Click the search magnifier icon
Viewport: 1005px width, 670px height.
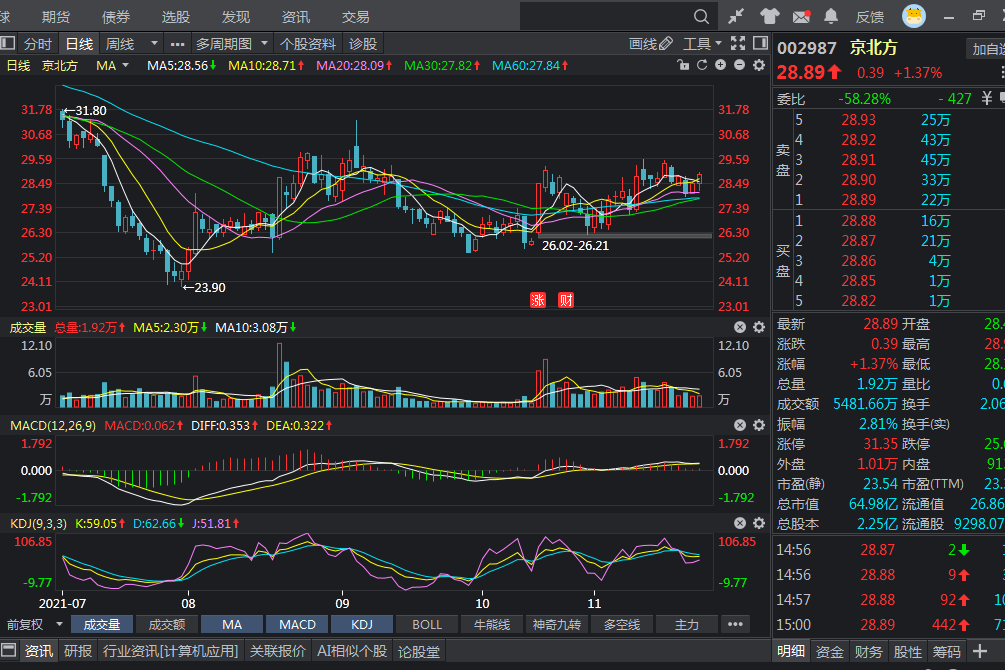[701, 16]
